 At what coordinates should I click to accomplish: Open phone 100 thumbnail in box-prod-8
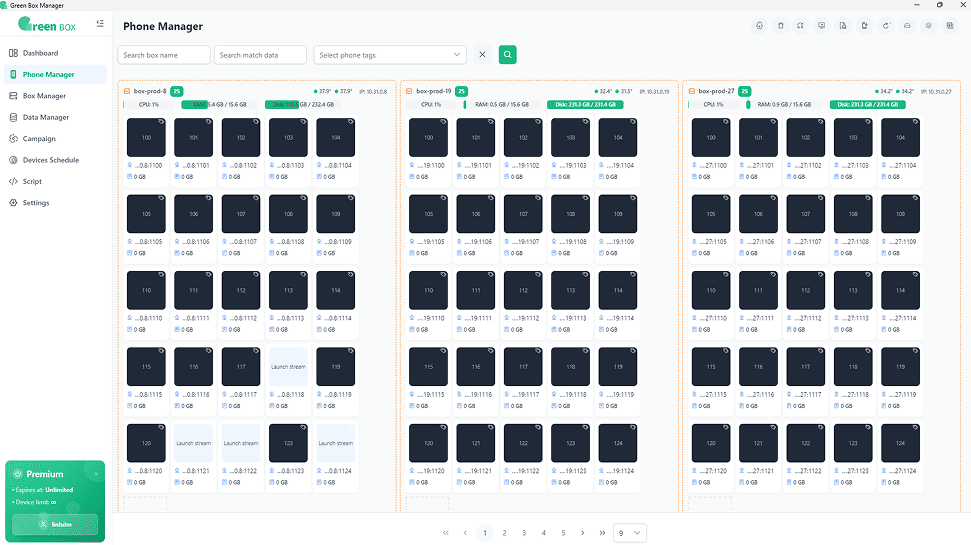pyautogui.click(x=146, y=137)
